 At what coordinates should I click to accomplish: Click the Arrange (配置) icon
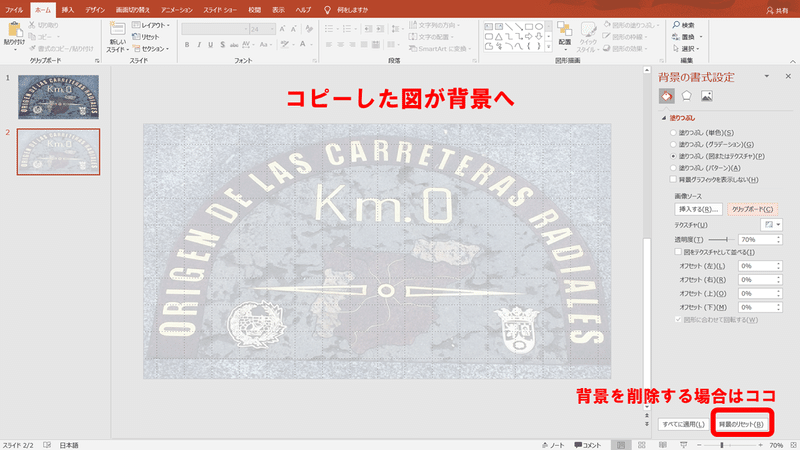[x=564, y=30]
